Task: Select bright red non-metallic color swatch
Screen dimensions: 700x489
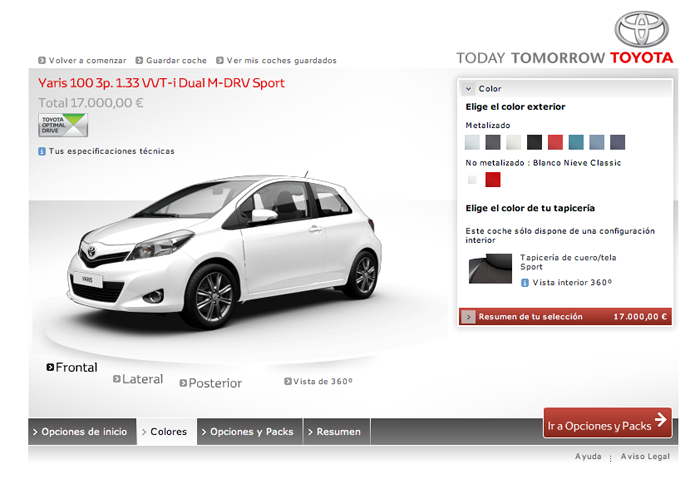Action: tap(493, 180)
